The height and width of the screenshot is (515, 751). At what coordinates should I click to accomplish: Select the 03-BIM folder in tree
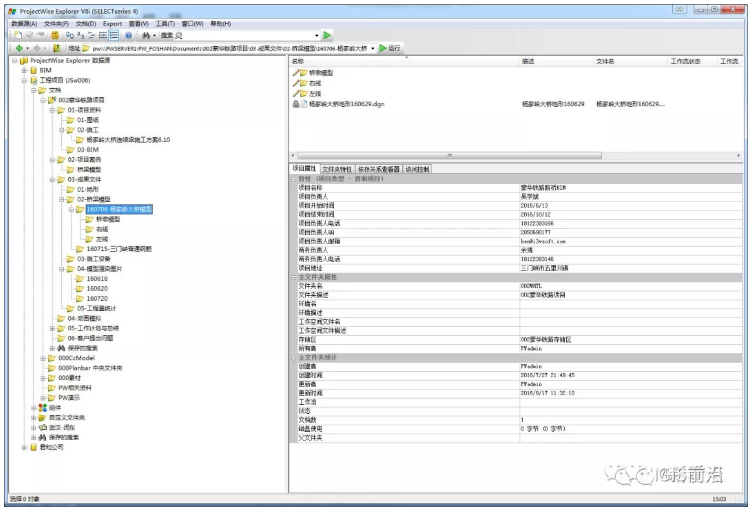[88, 150]
